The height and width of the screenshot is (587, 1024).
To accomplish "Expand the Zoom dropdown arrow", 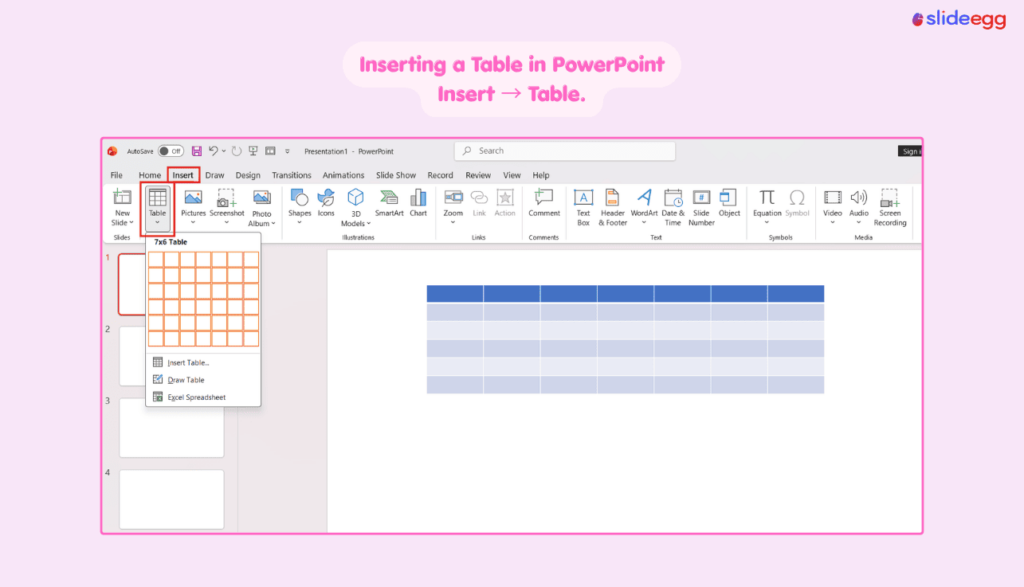I will coord(453,223).
